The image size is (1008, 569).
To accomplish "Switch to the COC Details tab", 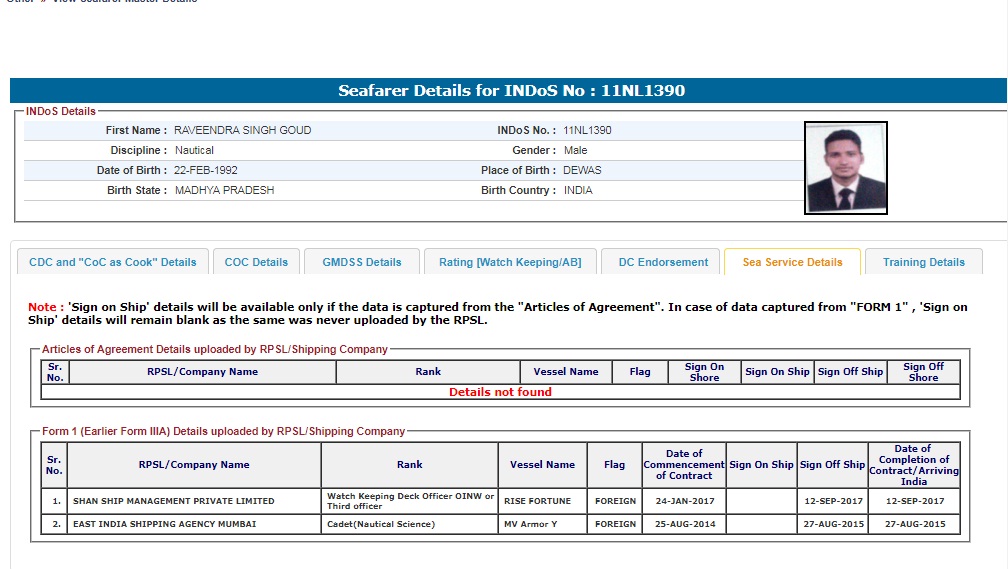I will point(256,262).
